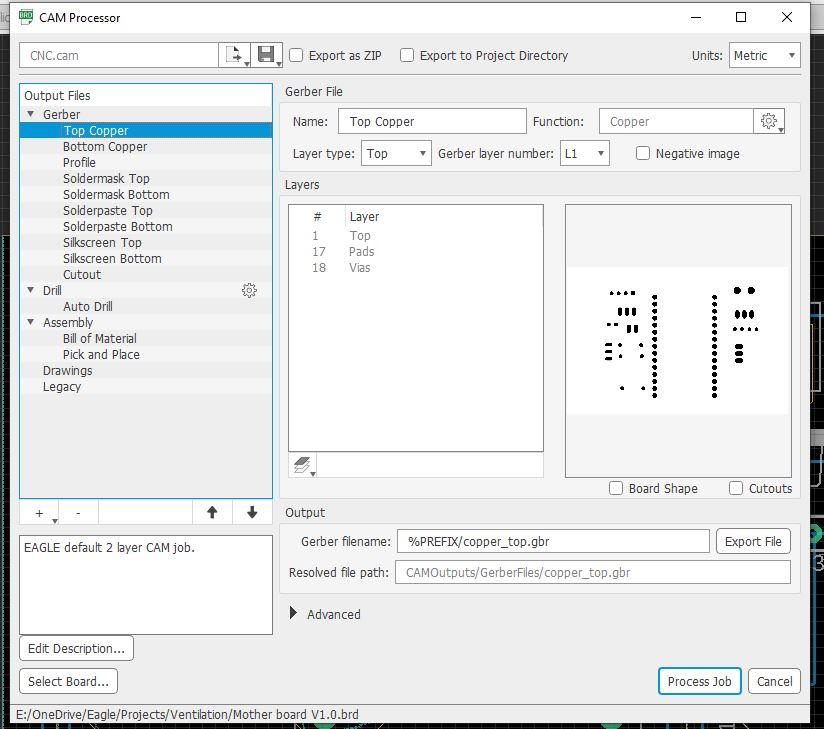Select layer row 17 Pads

tap(416, 252)
